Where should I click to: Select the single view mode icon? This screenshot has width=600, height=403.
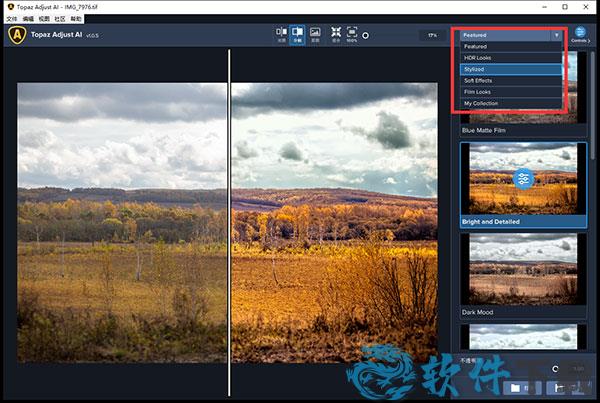point(281,33)
